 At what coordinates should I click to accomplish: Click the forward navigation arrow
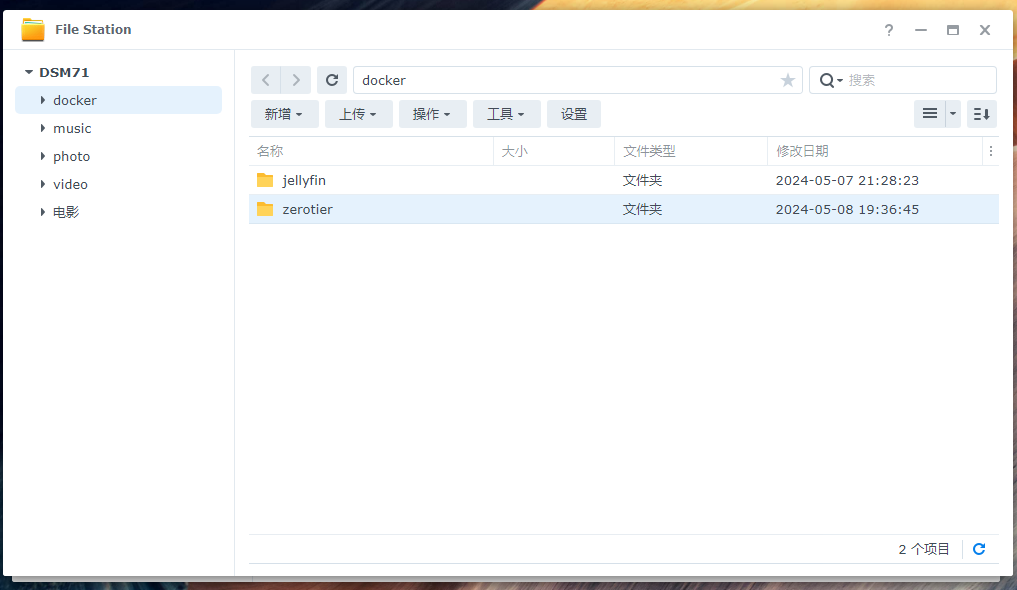pyautogui.click(x=296, y=80)
